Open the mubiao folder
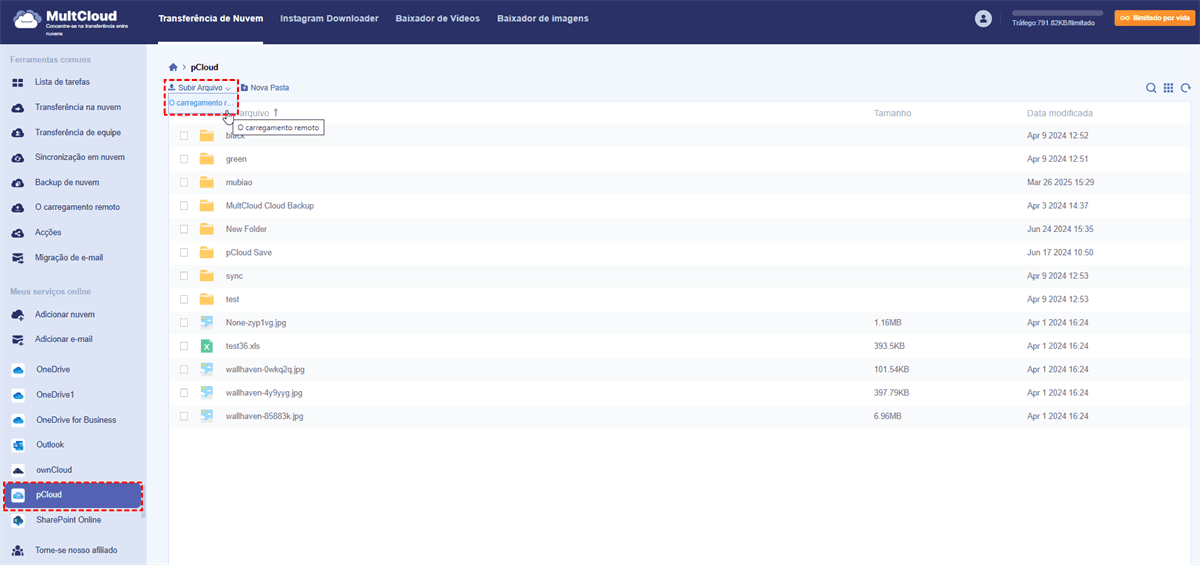 click(239, 182)
